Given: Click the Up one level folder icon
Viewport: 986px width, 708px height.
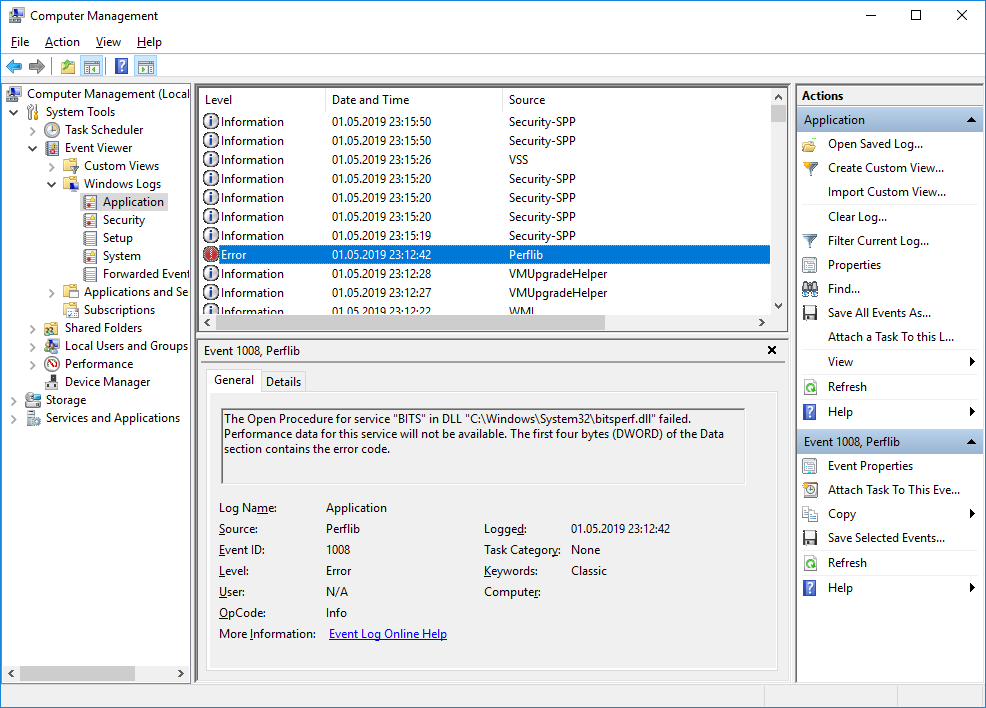Looking at the screenshot, I should pyautogui.click(x=68, y=66).
